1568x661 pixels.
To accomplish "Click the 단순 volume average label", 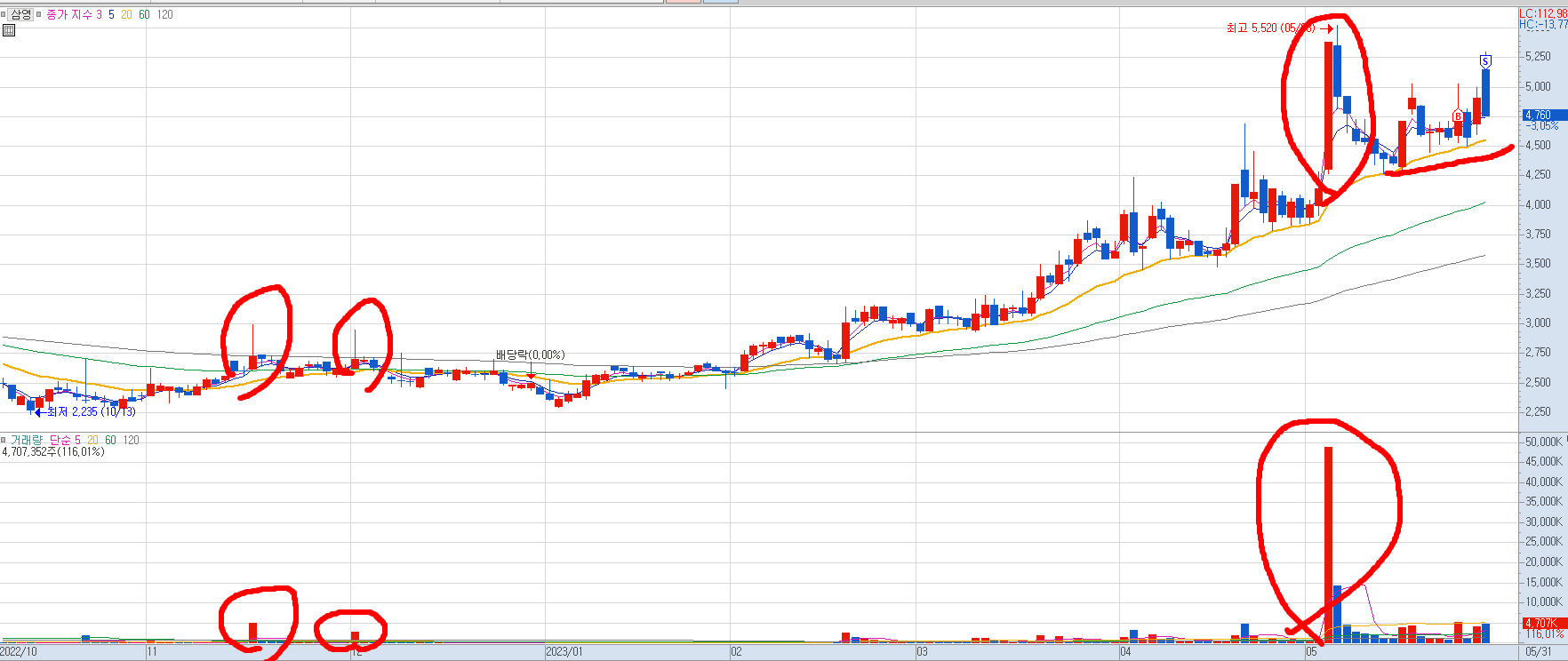I will point(60,440).
